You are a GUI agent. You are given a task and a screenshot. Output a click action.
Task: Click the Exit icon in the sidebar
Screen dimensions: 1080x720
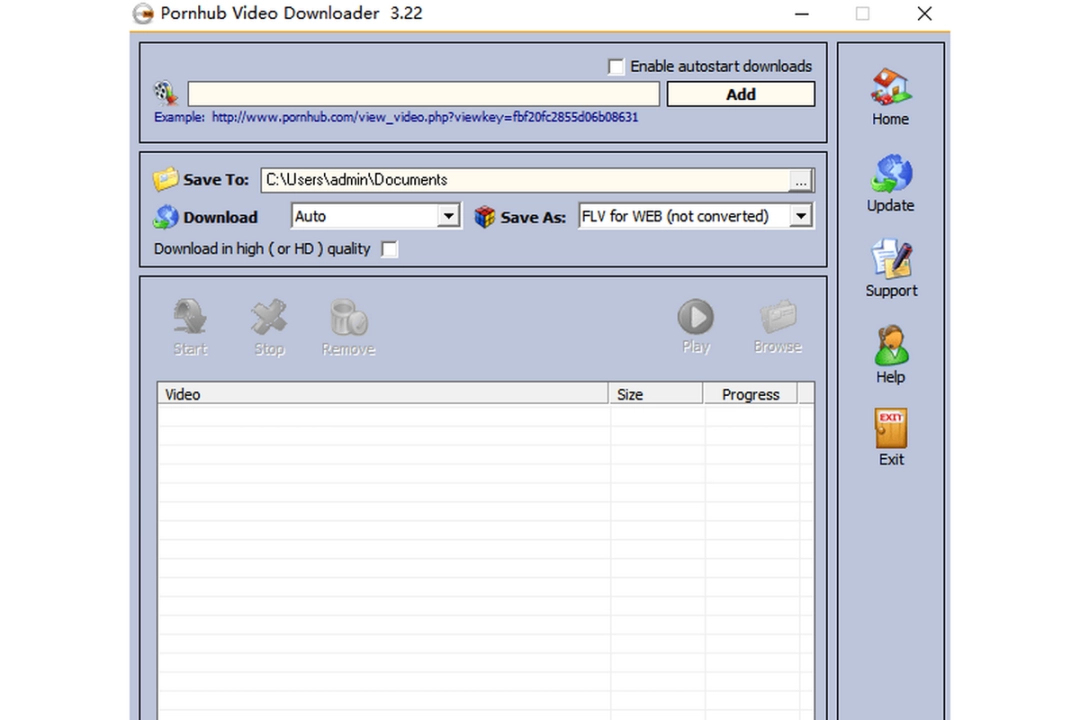pyautogui.click(x=890, y=435)
